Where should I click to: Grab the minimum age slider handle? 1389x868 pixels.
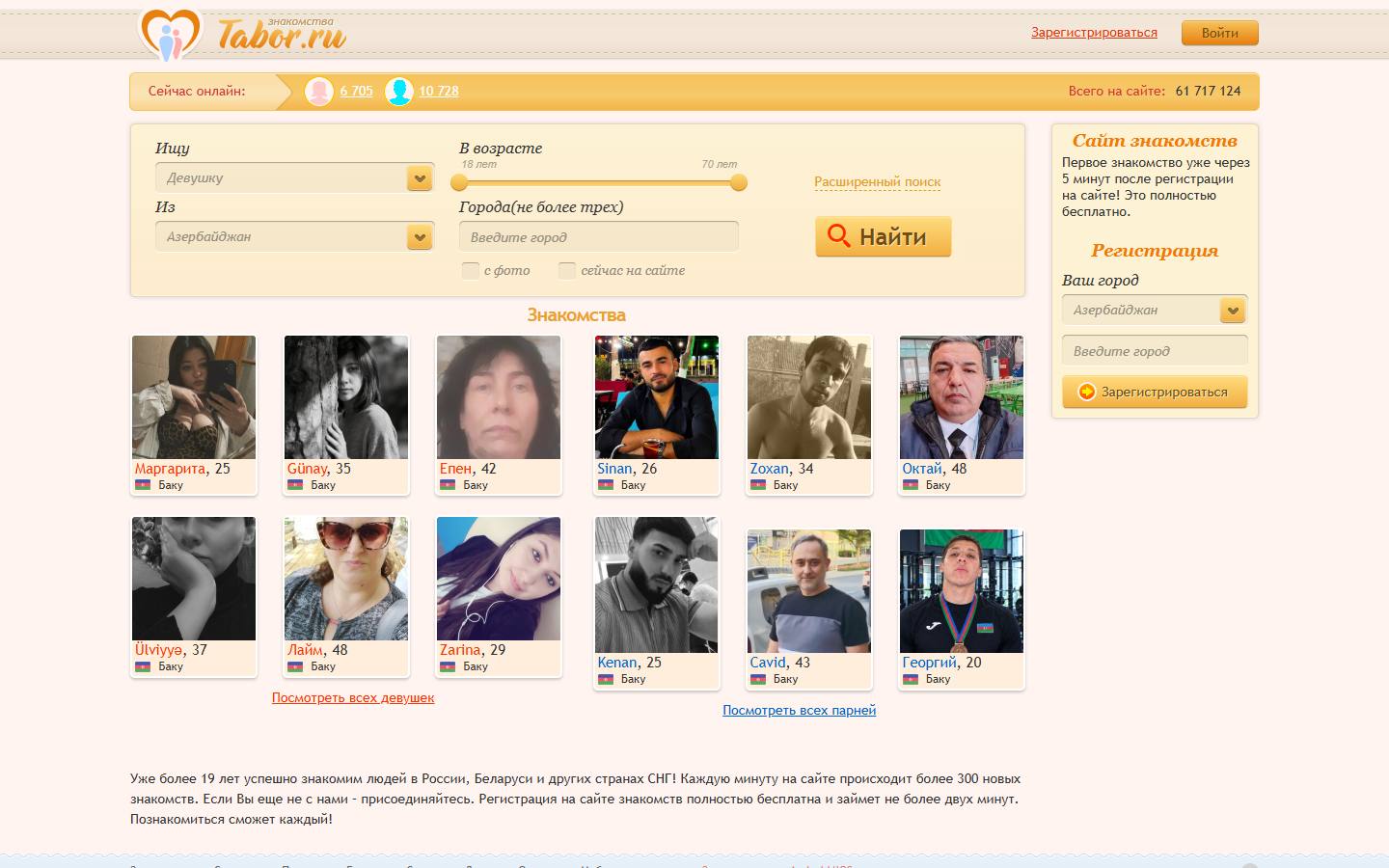click(x=461, y=182)
